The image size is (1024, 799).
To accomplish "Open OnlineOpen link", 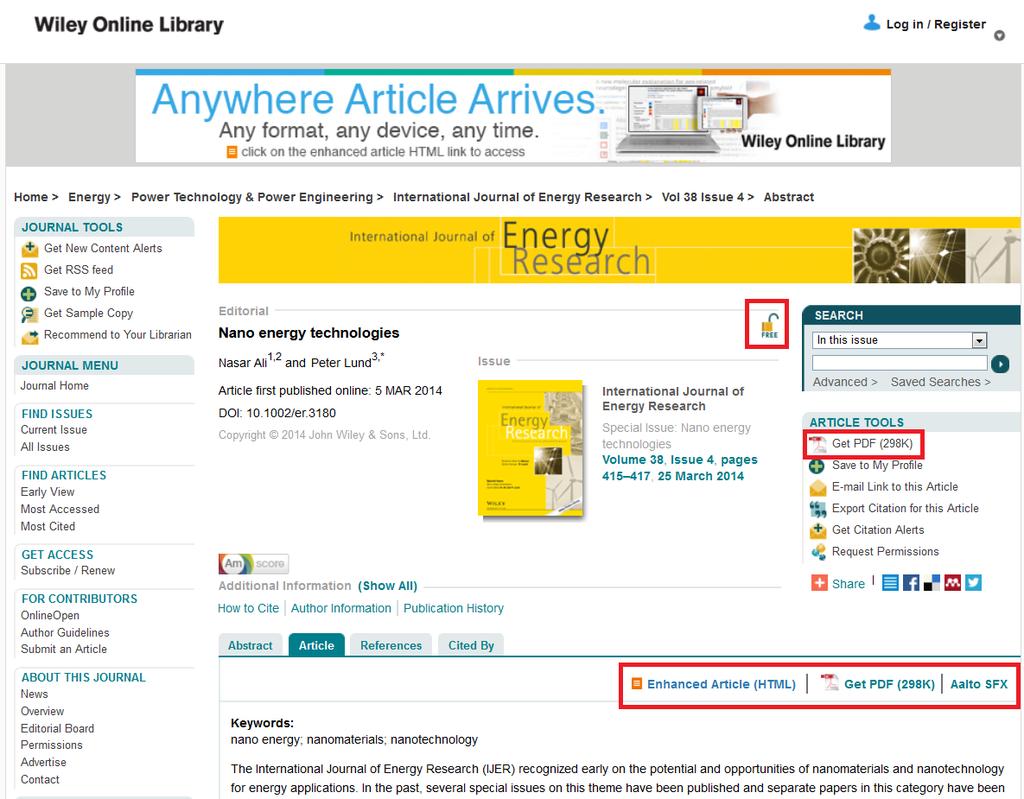I will (50, 615).
